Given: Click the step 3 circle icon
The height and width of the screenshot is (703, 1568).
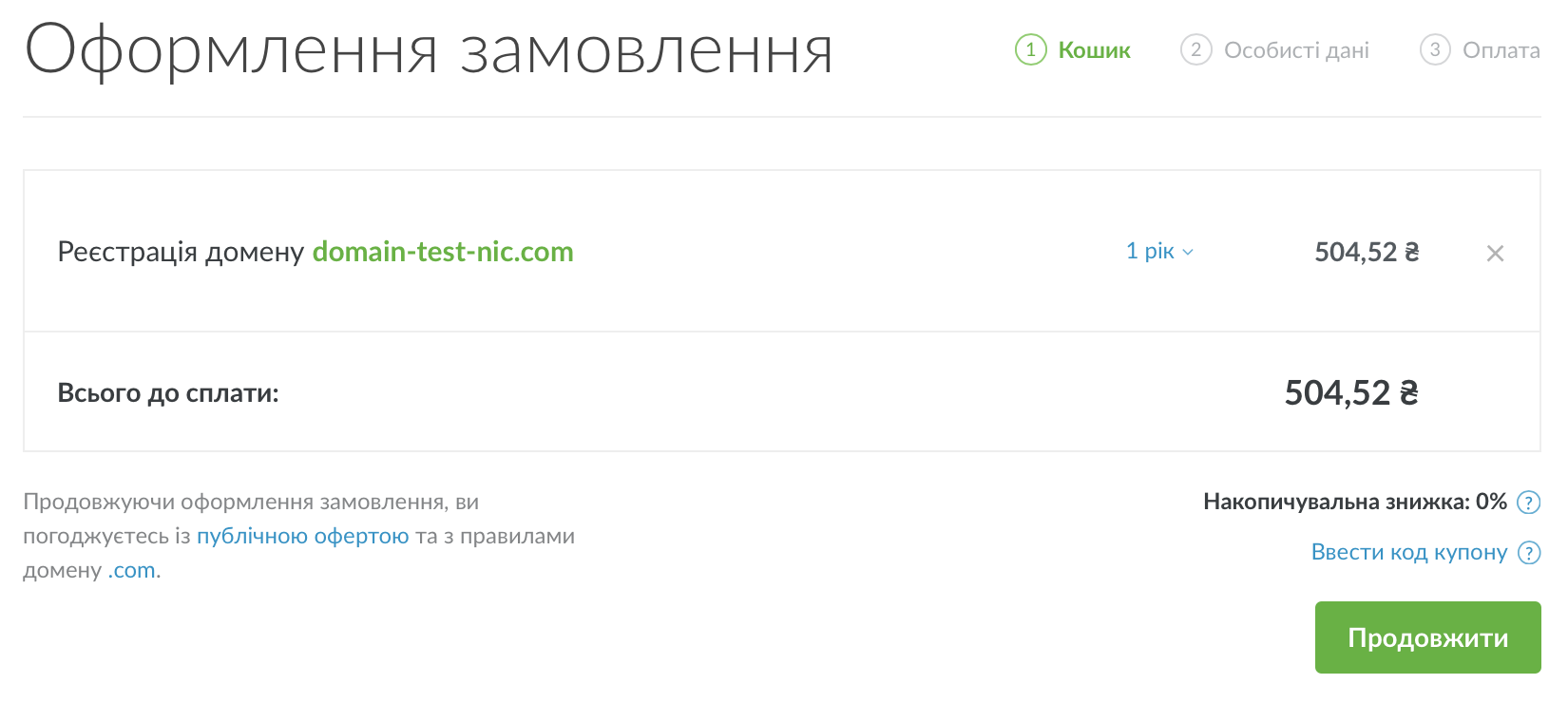Looking at the screenshot, I should pyautogui.click(x=1434, y=49).
